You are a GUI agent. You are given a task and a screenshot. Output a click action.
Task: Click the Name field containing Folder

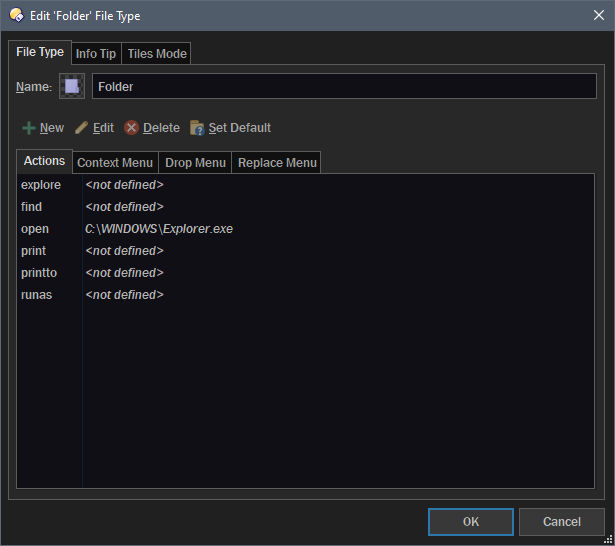[x=344, y=87]
